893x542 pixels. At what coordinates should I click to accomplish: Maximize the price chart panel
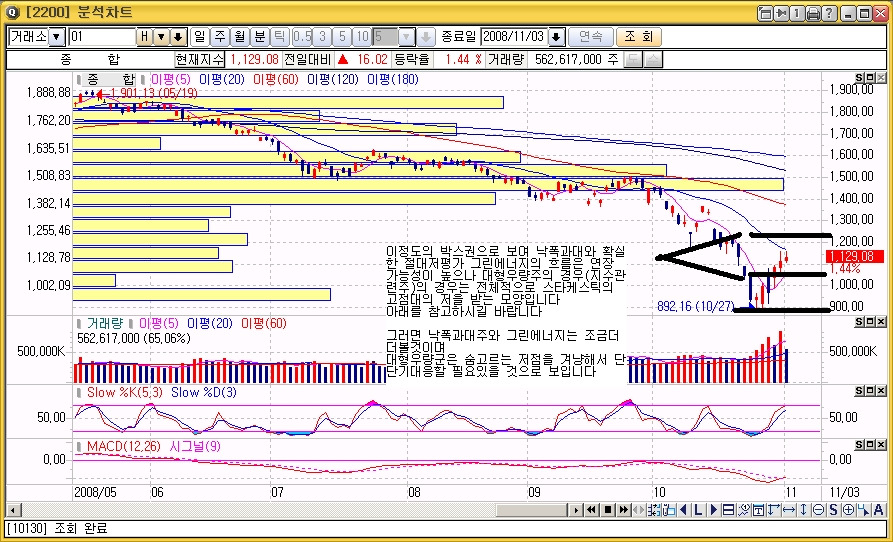click(870, 77)
